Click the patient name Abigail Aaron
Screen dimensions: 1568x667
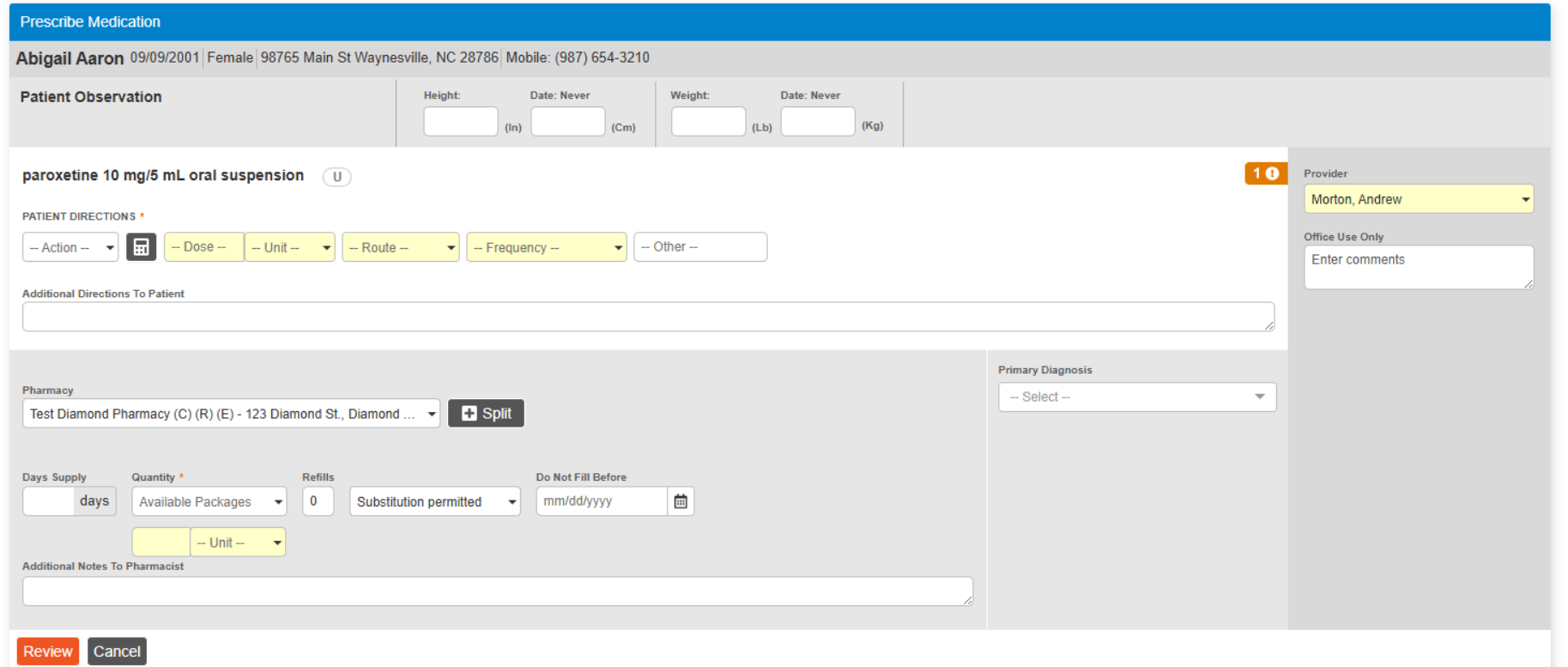click(x=70, y=58)
